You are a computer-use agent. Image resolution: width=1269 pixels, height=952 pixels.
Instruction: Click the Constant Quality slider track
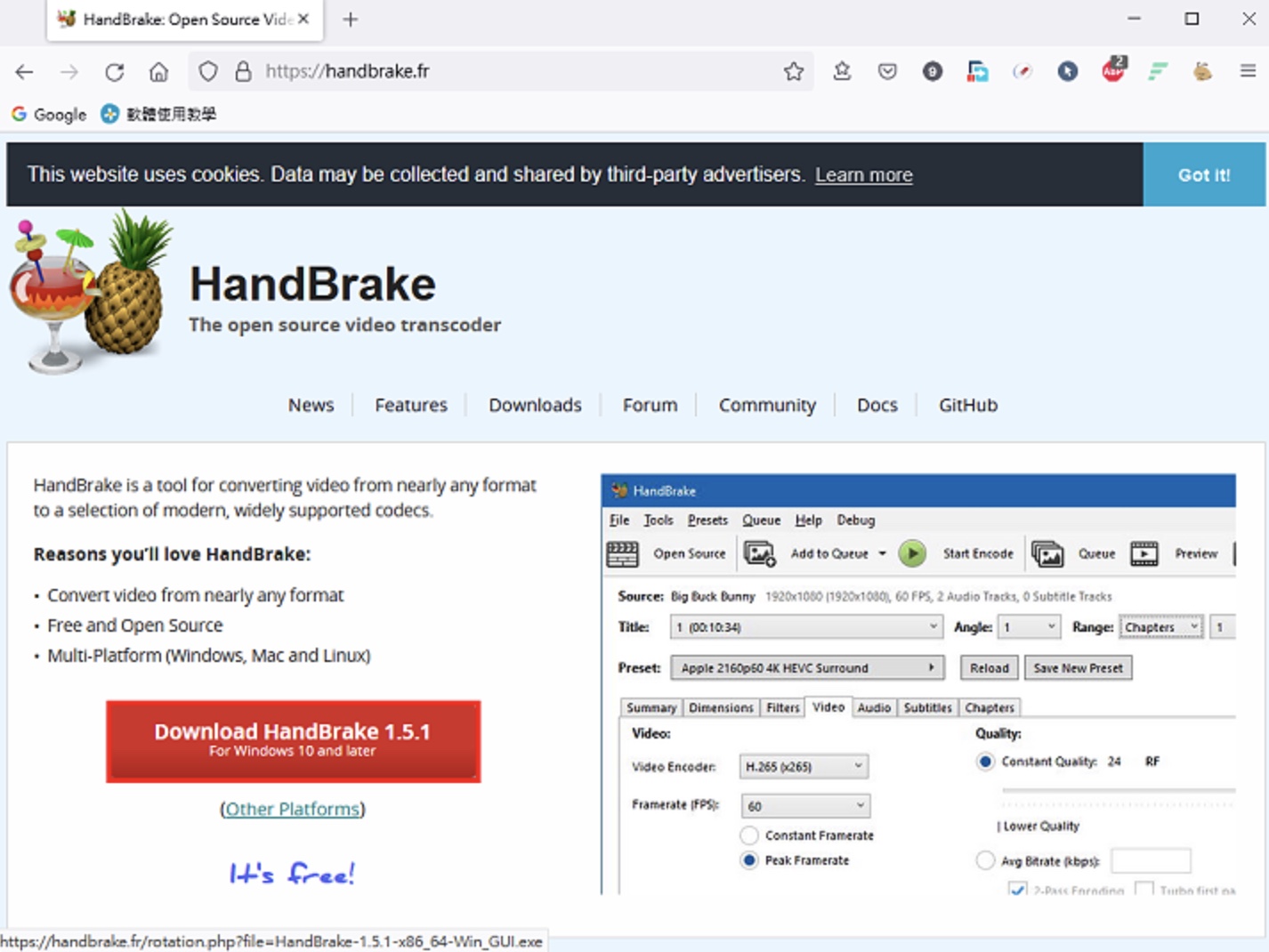click(1119, 790)
